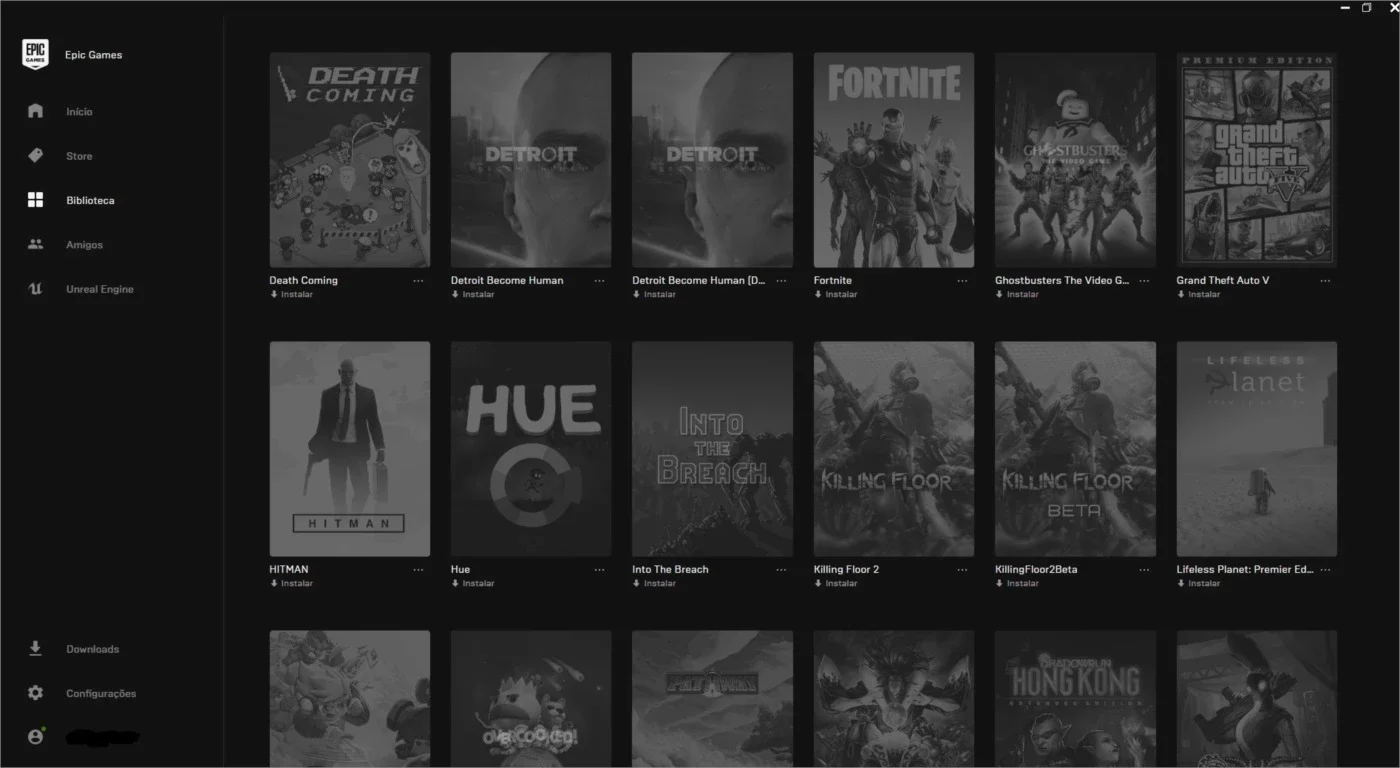Viewport: 1400px width, 768px height.
Task: Go to the Store menu label
Action: (x=79, y=156)
